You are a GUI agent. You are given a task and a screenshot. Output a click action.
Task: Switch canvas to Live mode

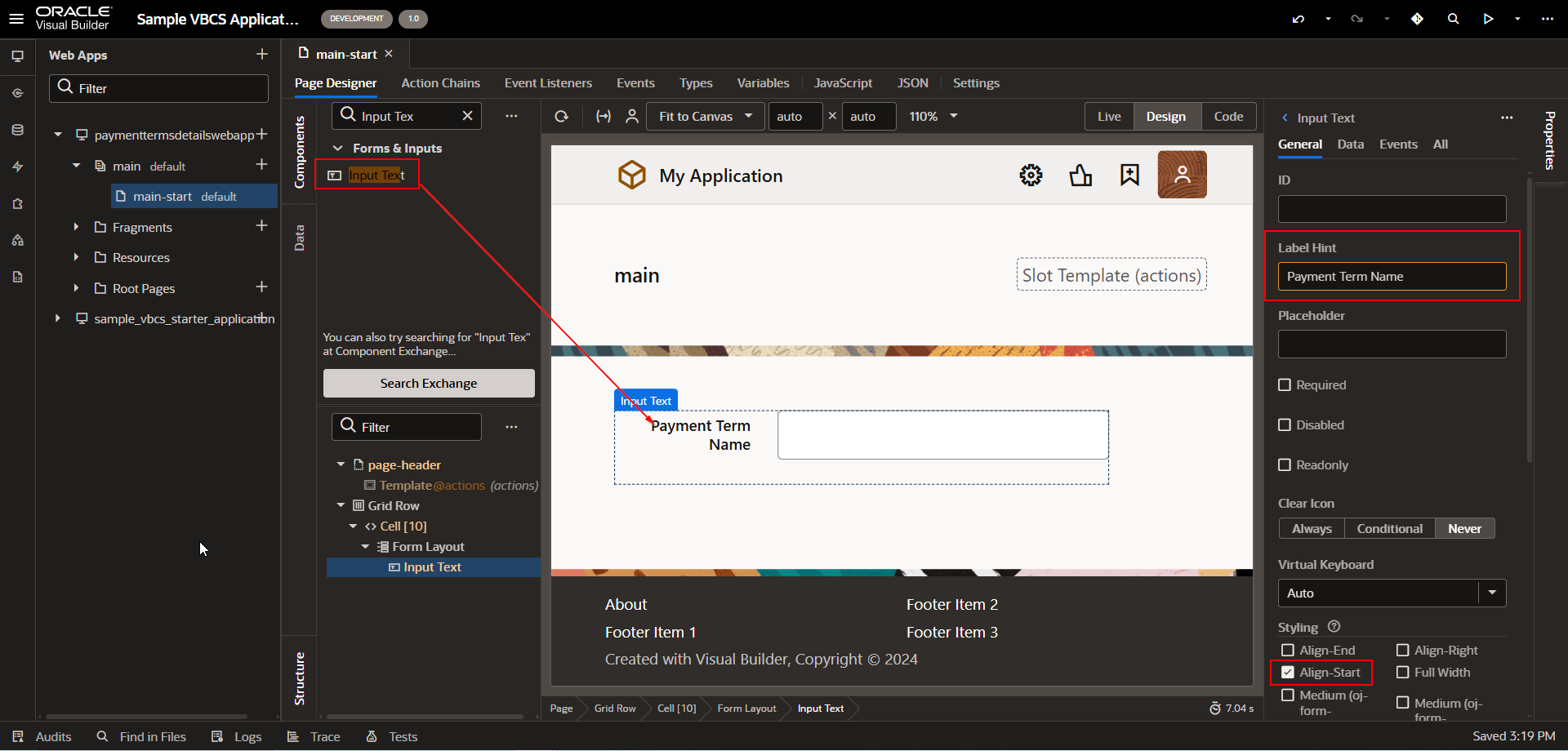[x=1109, y=117]
